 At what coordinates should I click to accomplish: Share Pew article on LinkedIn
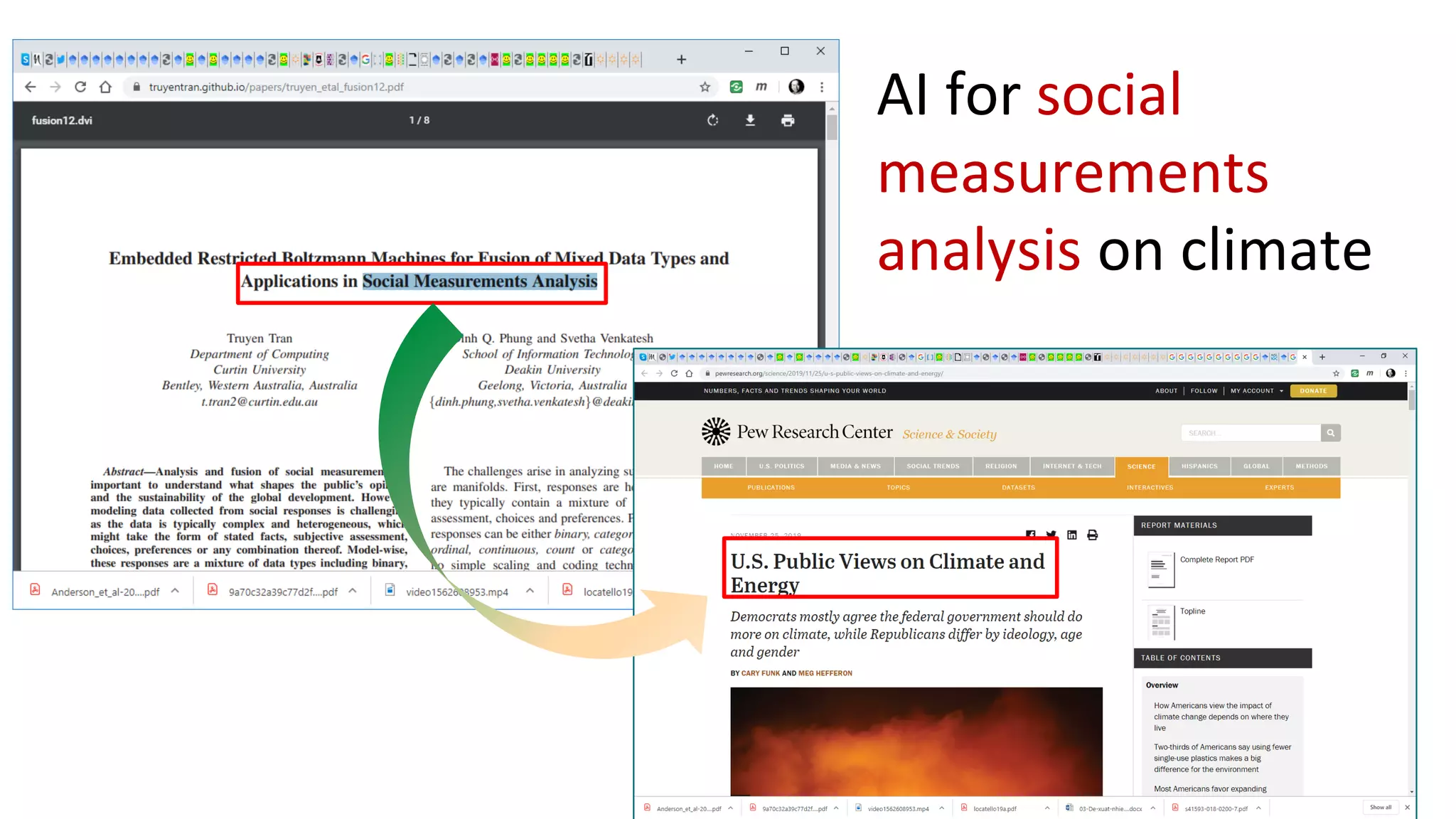1072,535
